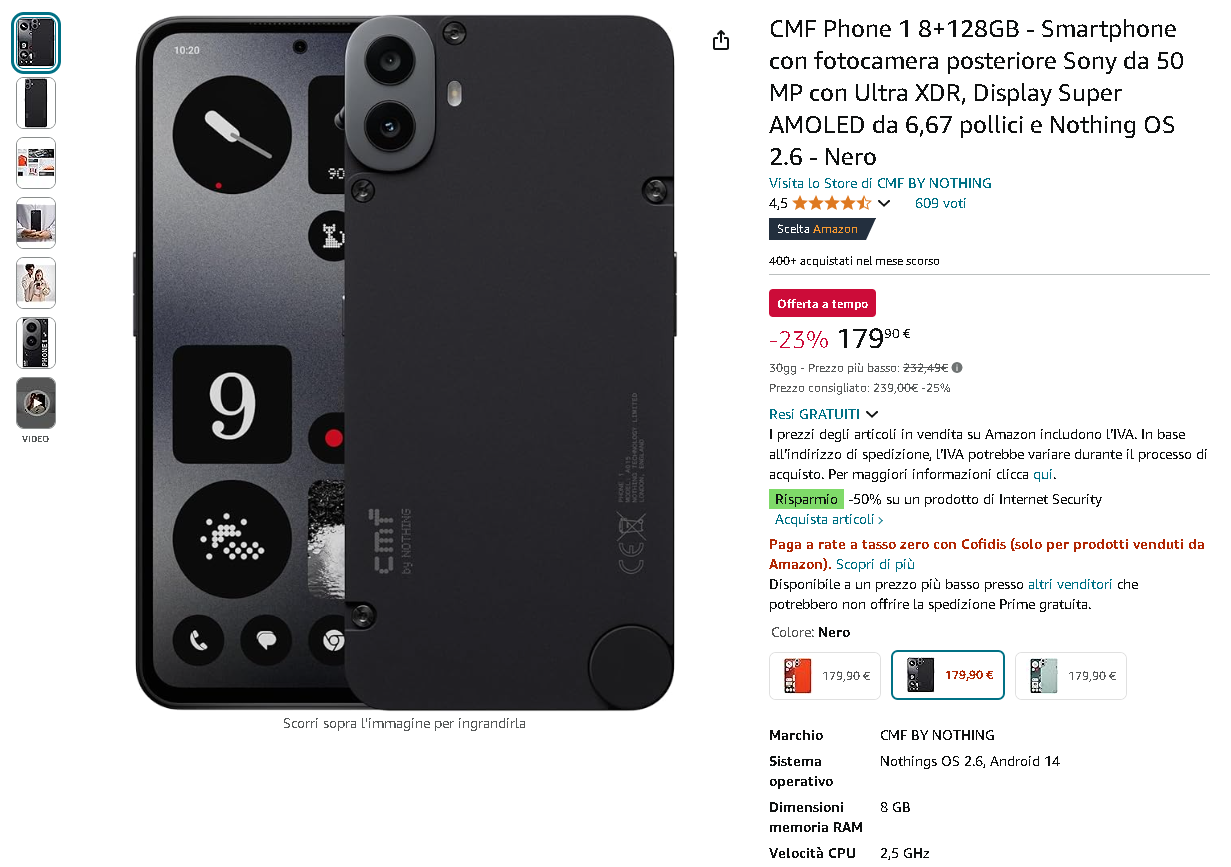Open the 609 voti reviews link
Viewport: 1231px width, 867px height.
point(941,203)
